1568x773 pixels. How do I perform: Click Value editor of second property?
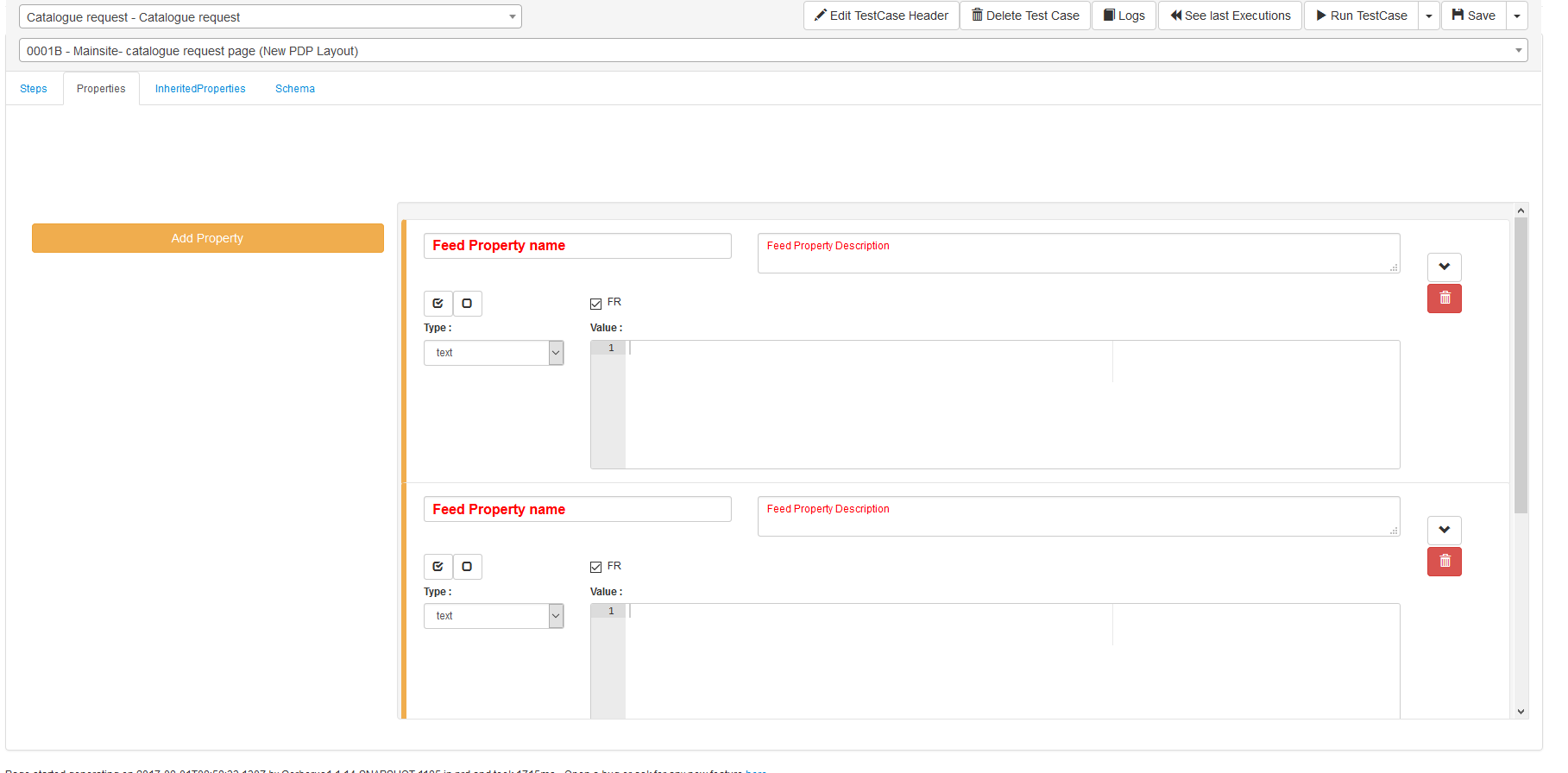click(995, 661)
